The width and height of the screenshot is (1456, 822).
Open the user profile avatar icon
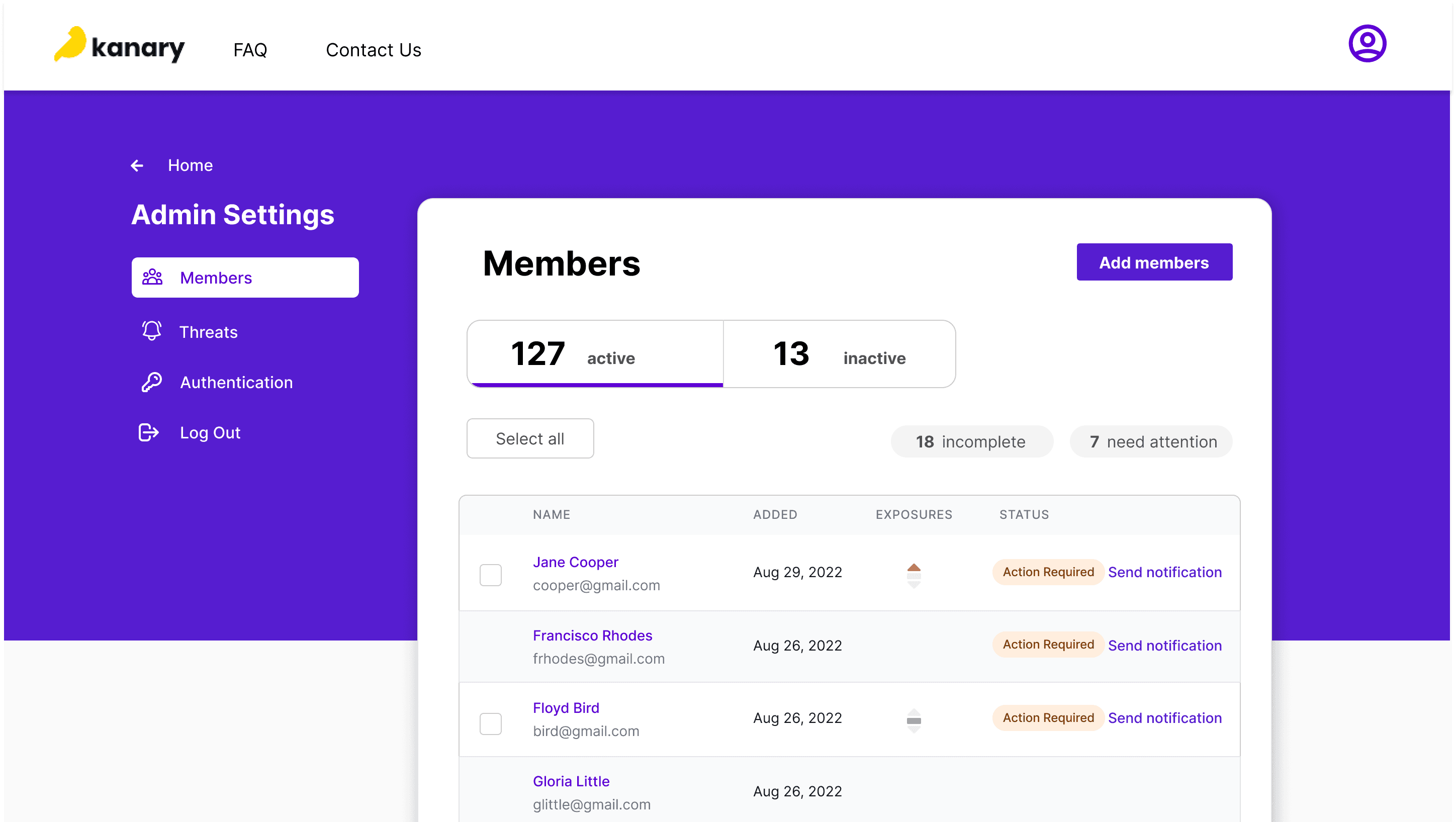pyautogui.click(x=1367, y=44)
